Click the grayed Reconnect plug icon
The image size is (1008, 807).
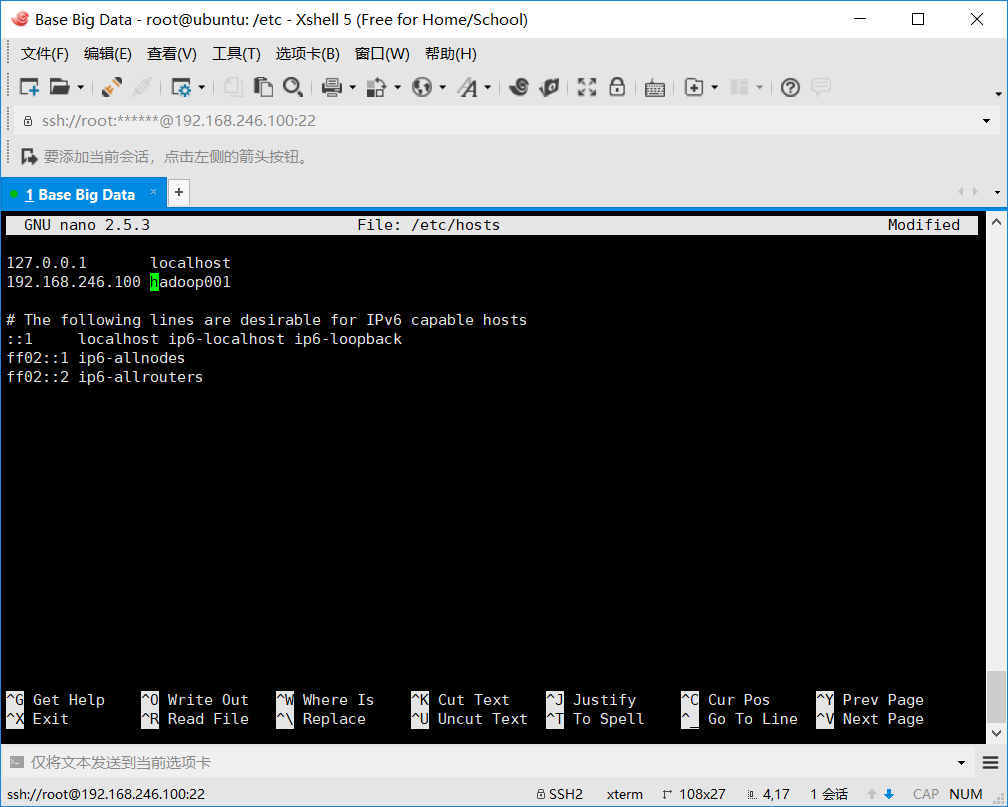tap(141, 87)
